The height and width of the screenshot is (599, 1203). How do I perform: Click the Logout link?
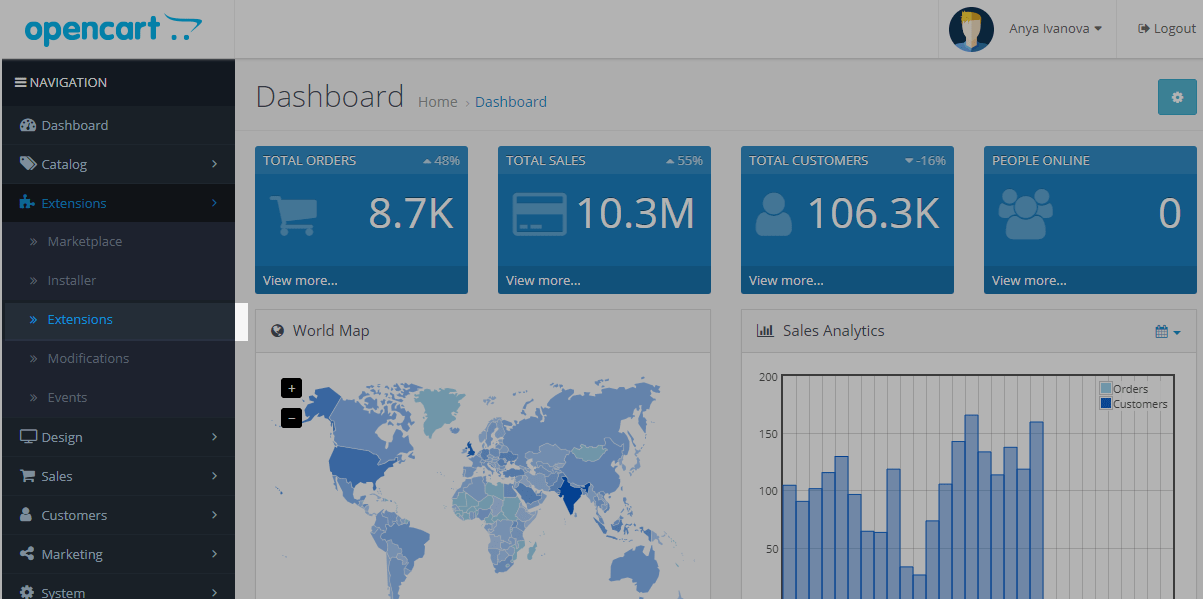[x=1167, y=29]
